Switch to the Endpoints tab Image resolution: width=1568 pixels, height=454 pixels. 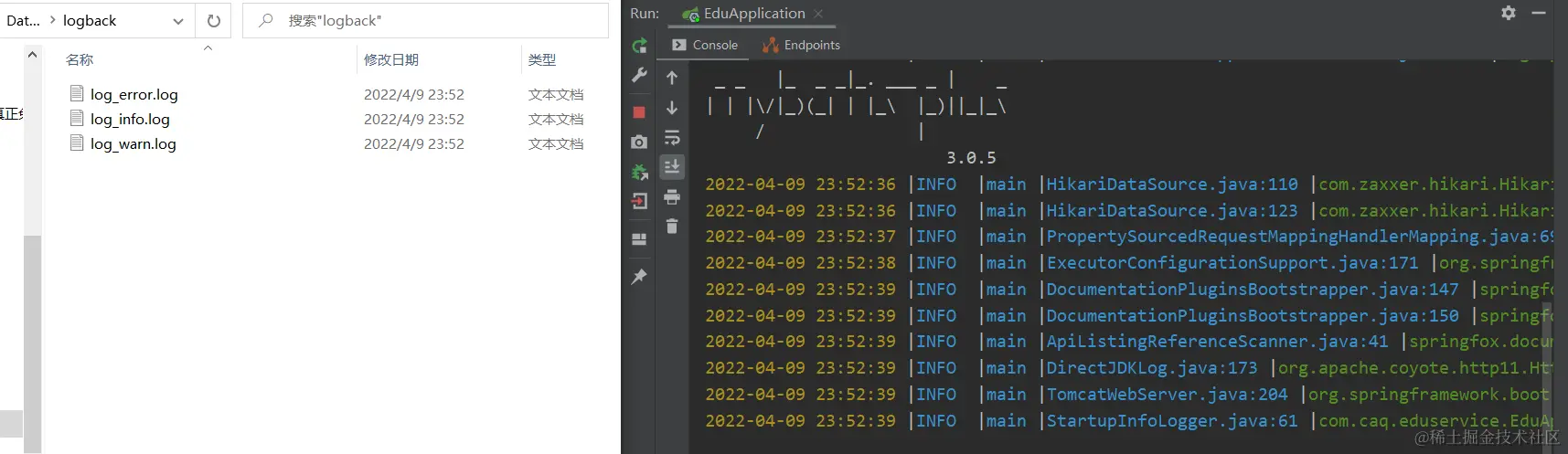pos(802,45)
